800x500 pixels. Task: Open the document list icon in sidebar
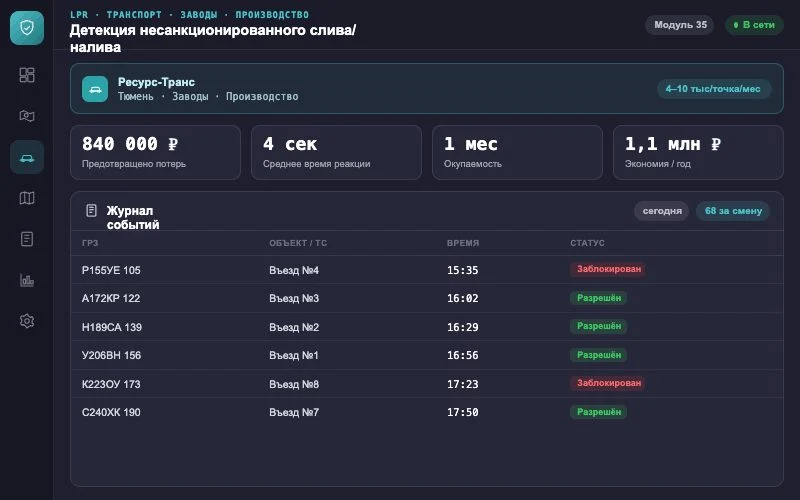27,239
